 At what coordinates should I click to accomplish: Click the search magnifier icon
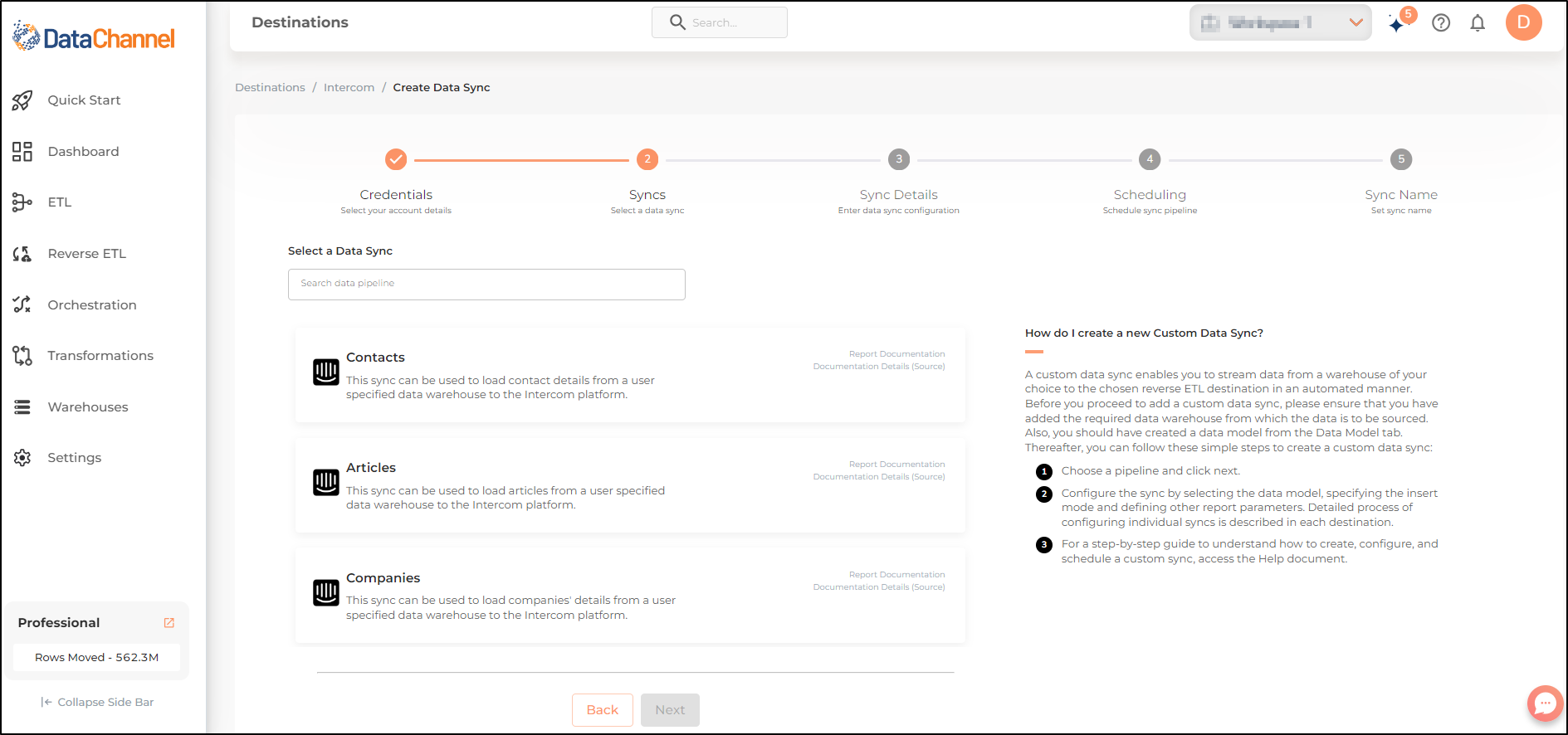tap(677, 22)
